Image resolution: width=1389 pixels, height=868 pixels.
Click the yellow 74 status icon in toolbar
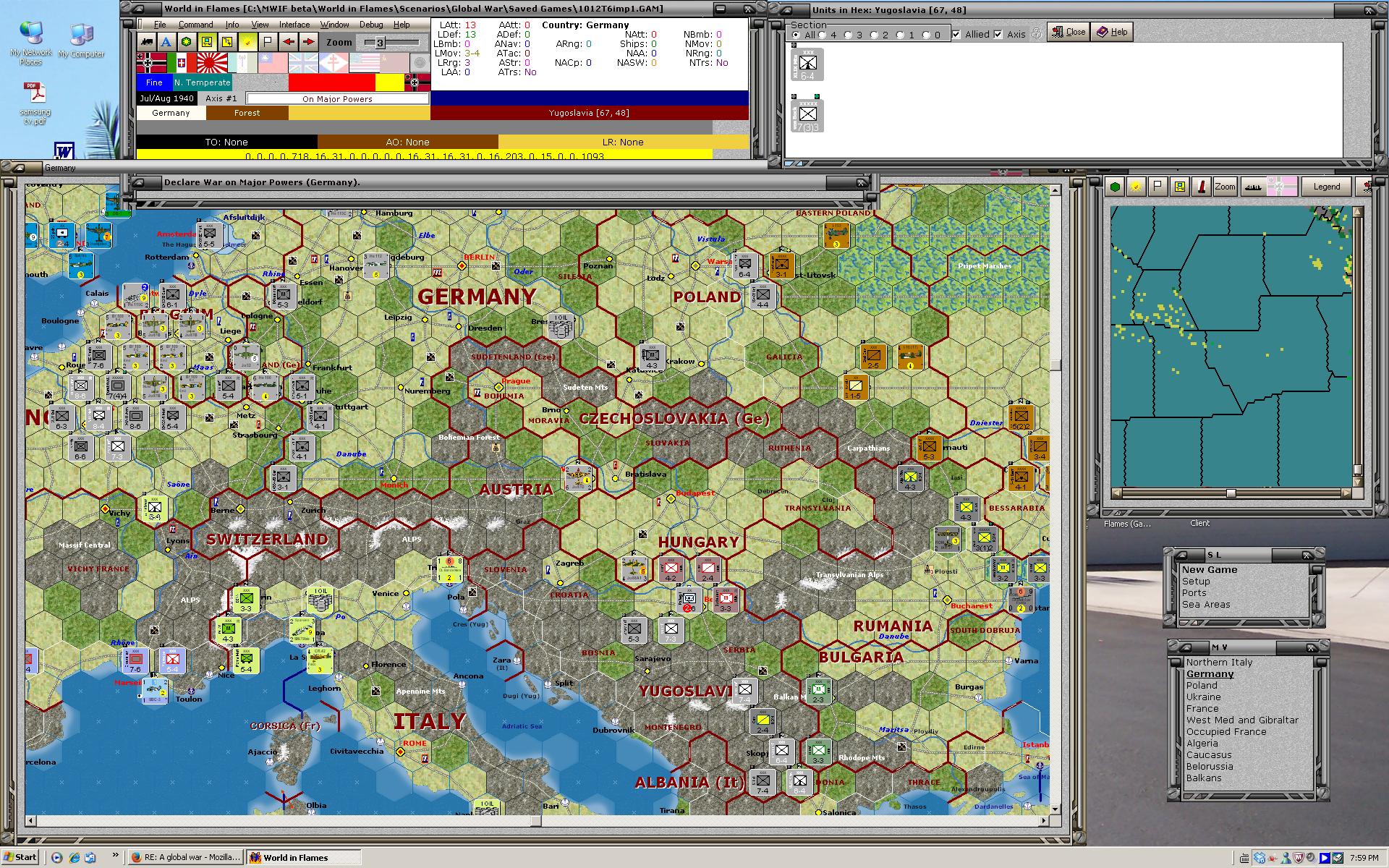[227, 42]
